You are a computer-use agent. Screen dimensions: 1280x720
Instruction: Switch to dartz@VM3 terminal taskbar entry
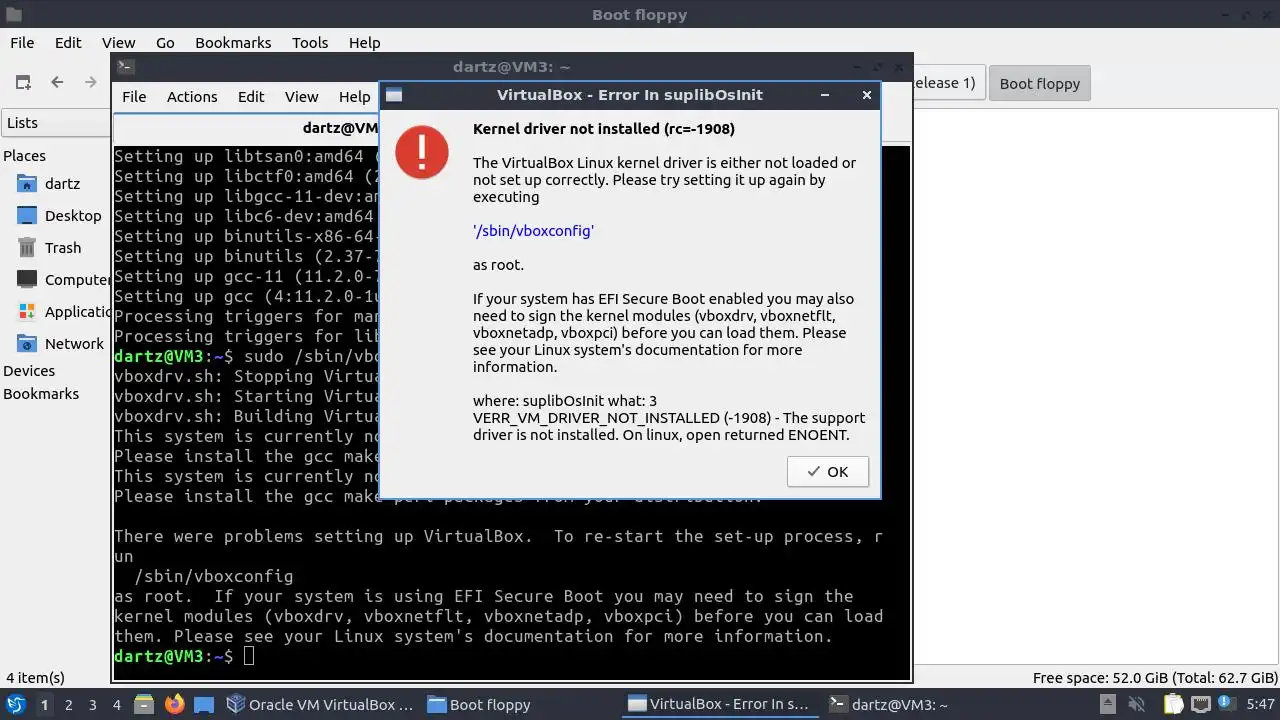tap(889, 705)
